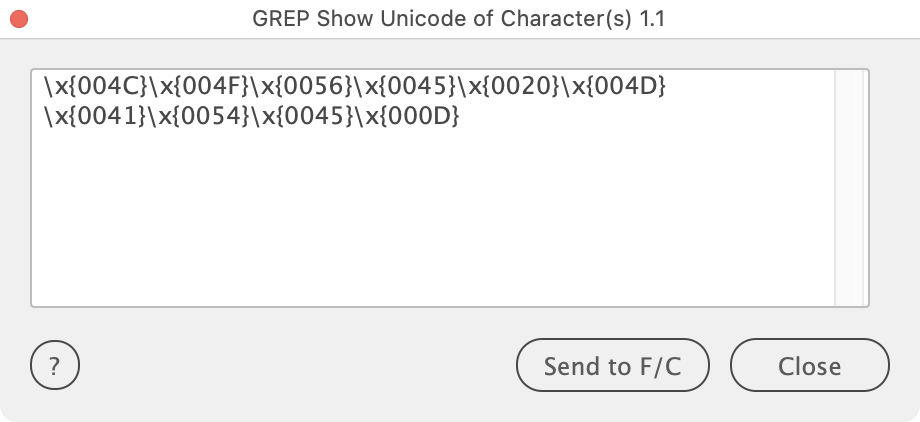
Task: Click on the \x{004D} code
Action: [x=614, y=87]
